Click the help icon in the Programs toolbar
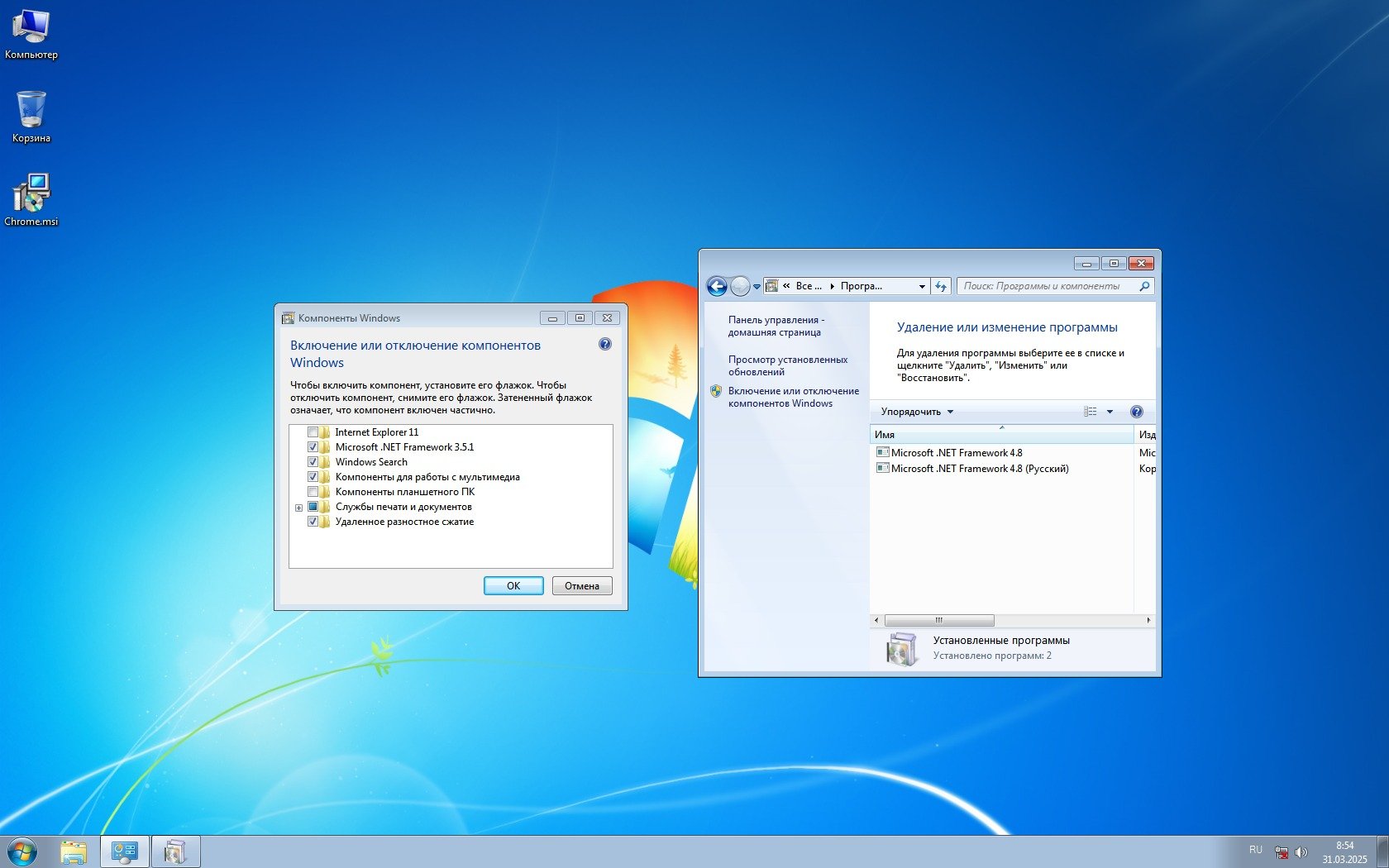This screenshot has height=868, width=1389. click(x=1136, y=412)
